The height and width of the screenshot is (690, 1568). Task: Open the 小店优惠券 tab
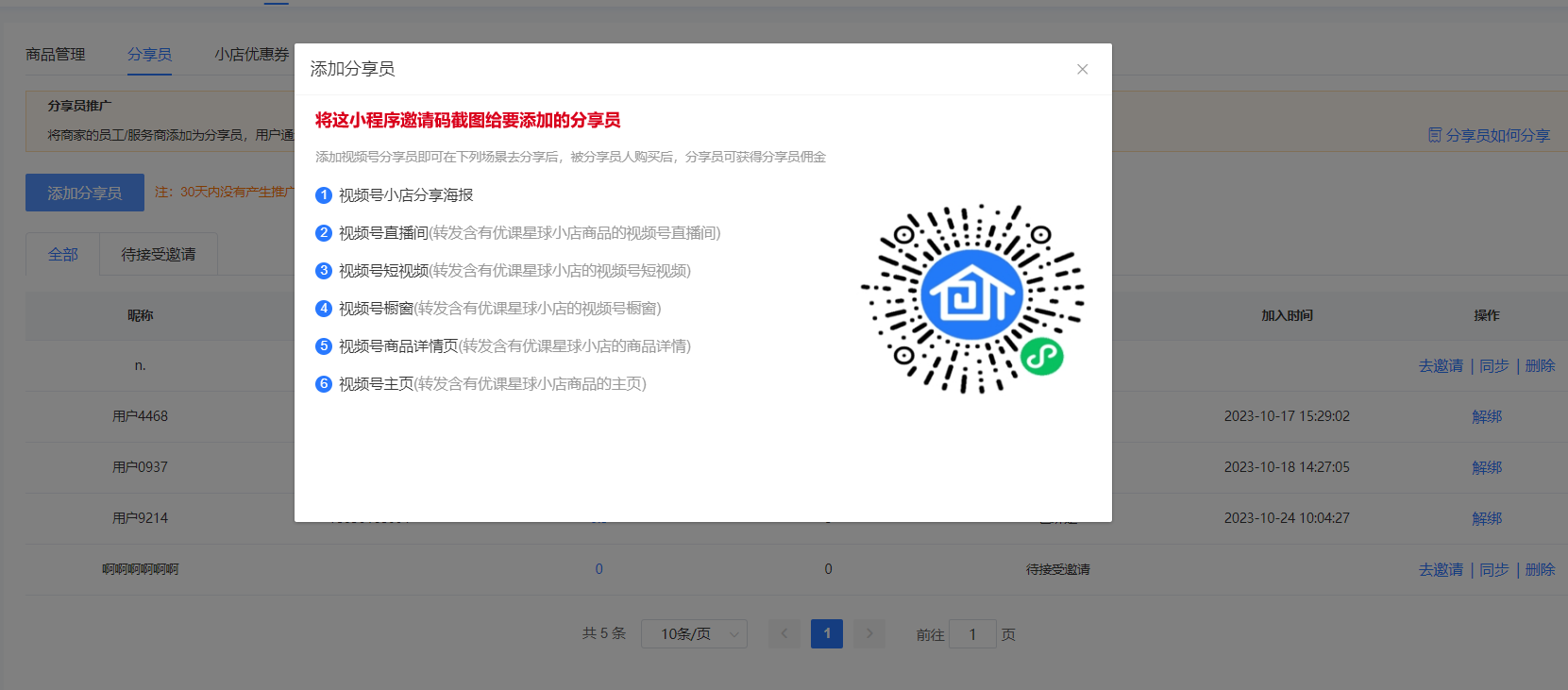(251, 55)
